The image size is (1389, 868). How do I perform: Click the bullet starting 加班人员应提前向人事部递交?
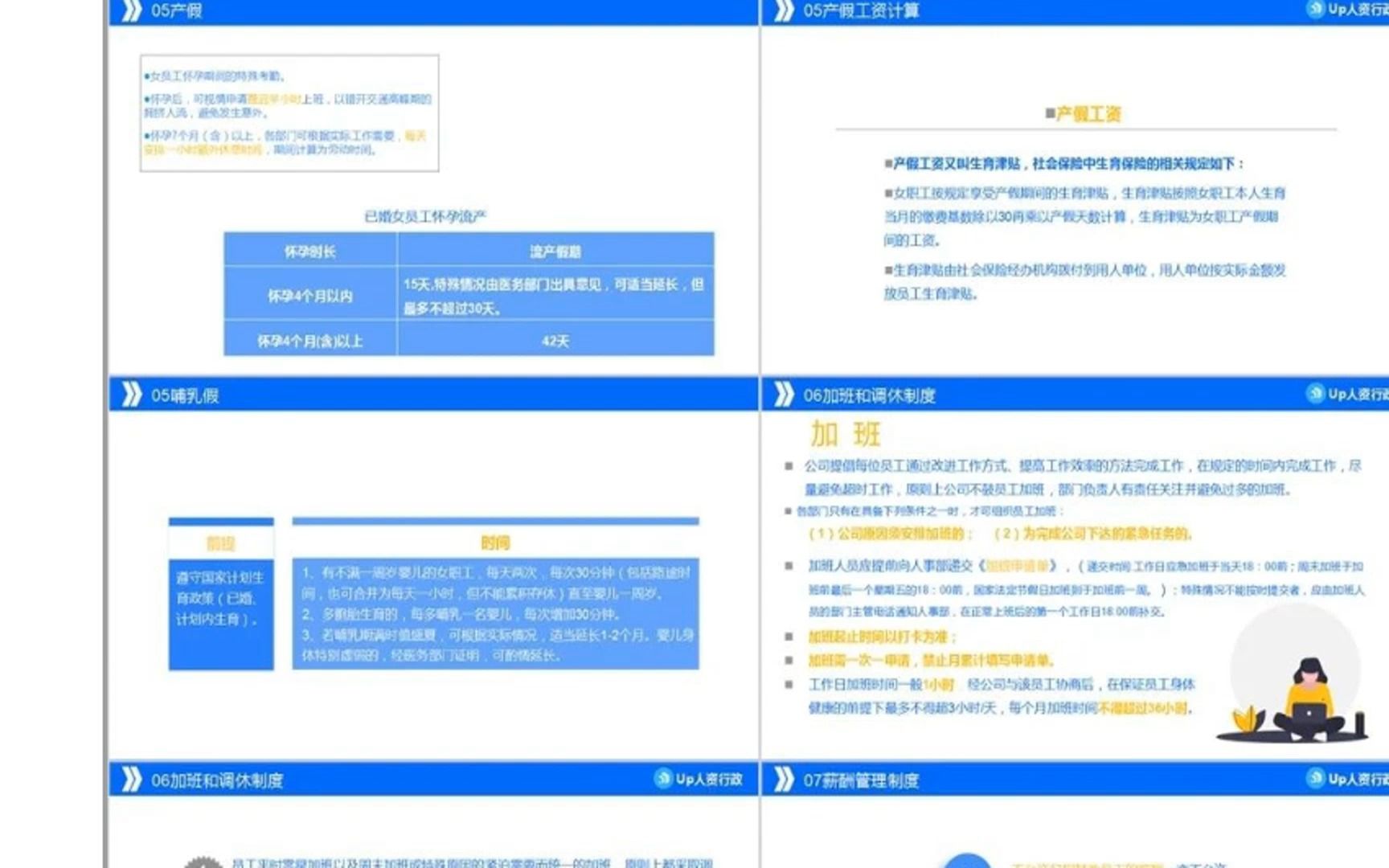click(x=1085, y=588)
